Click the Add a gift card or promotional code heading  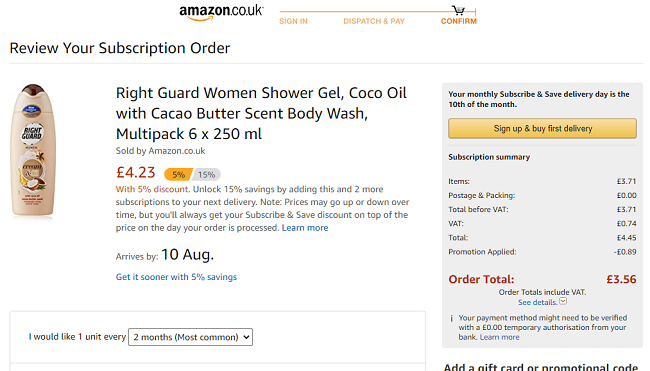click(x=541, y=367)
